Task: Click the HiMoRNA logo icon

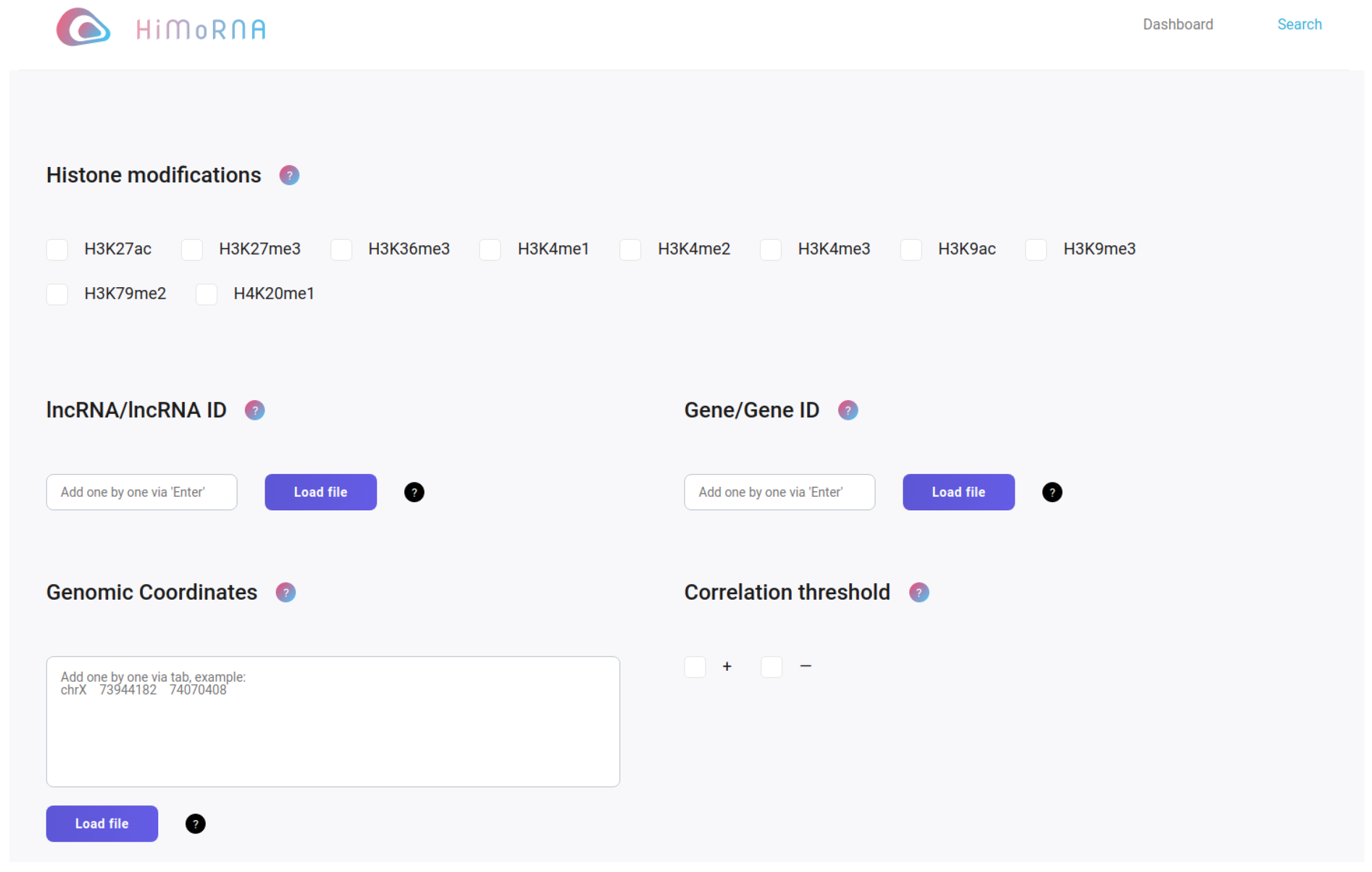Action: [83, 28]
